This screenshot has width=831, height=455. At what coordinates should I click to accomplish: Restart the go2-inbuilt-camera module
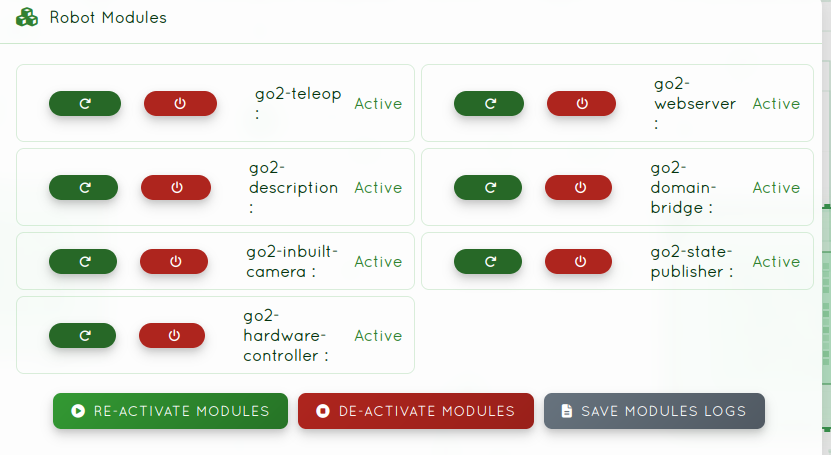tap(83, 261)
